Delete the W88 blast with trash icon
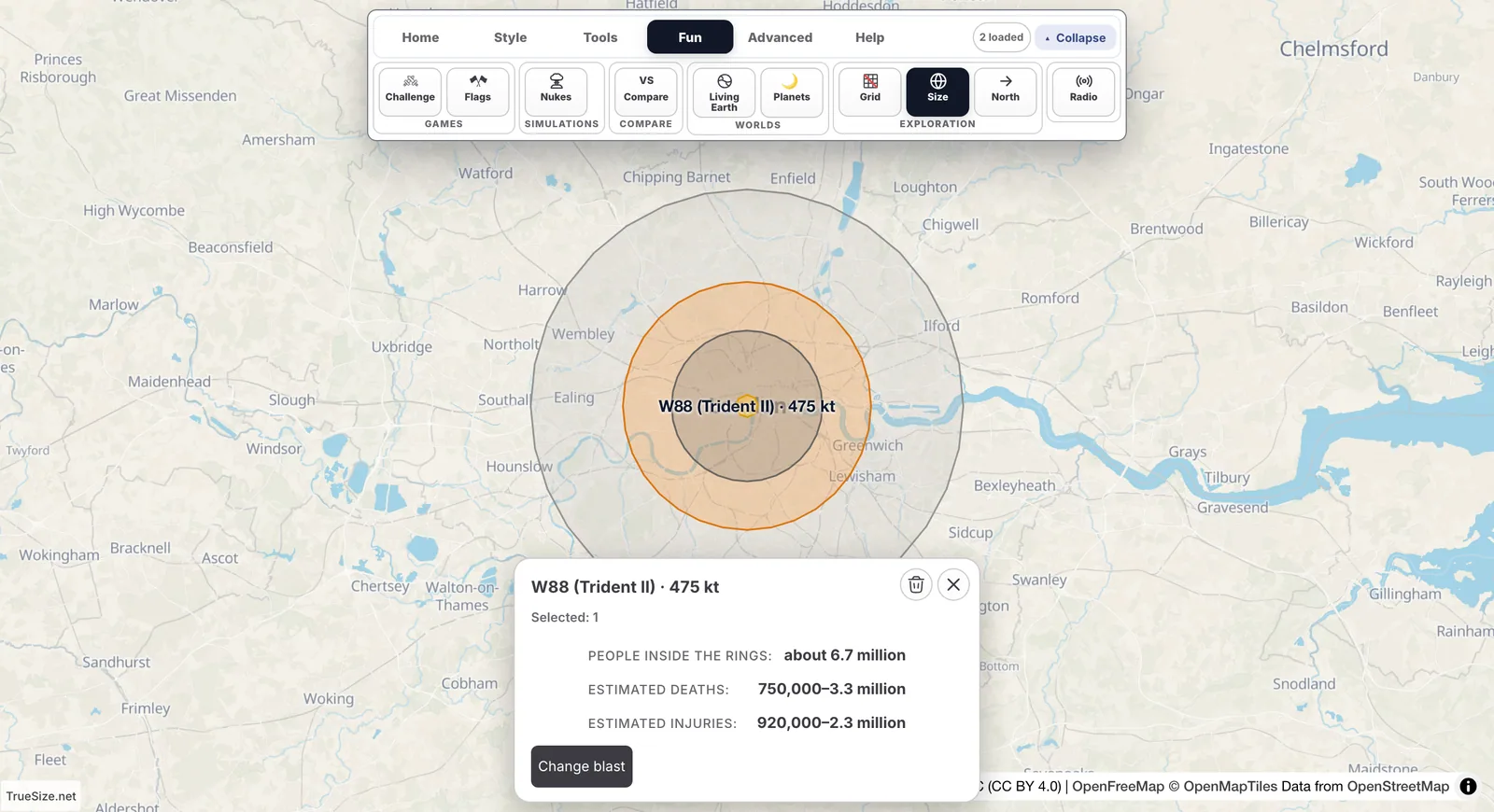1494x812 pixels. 916,584
